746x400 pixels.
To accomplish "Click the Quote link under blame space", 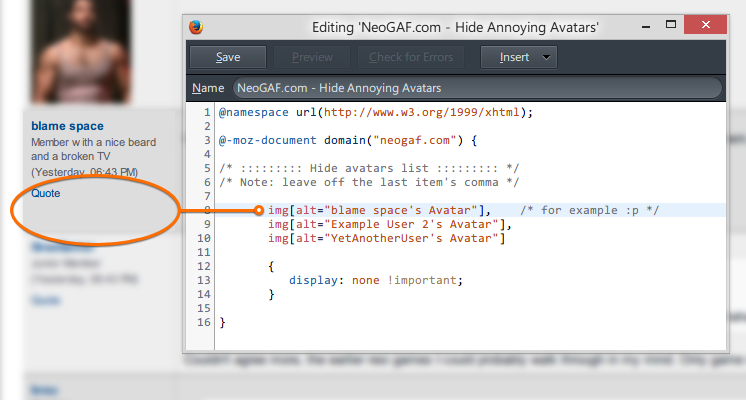I will [46, 193].
